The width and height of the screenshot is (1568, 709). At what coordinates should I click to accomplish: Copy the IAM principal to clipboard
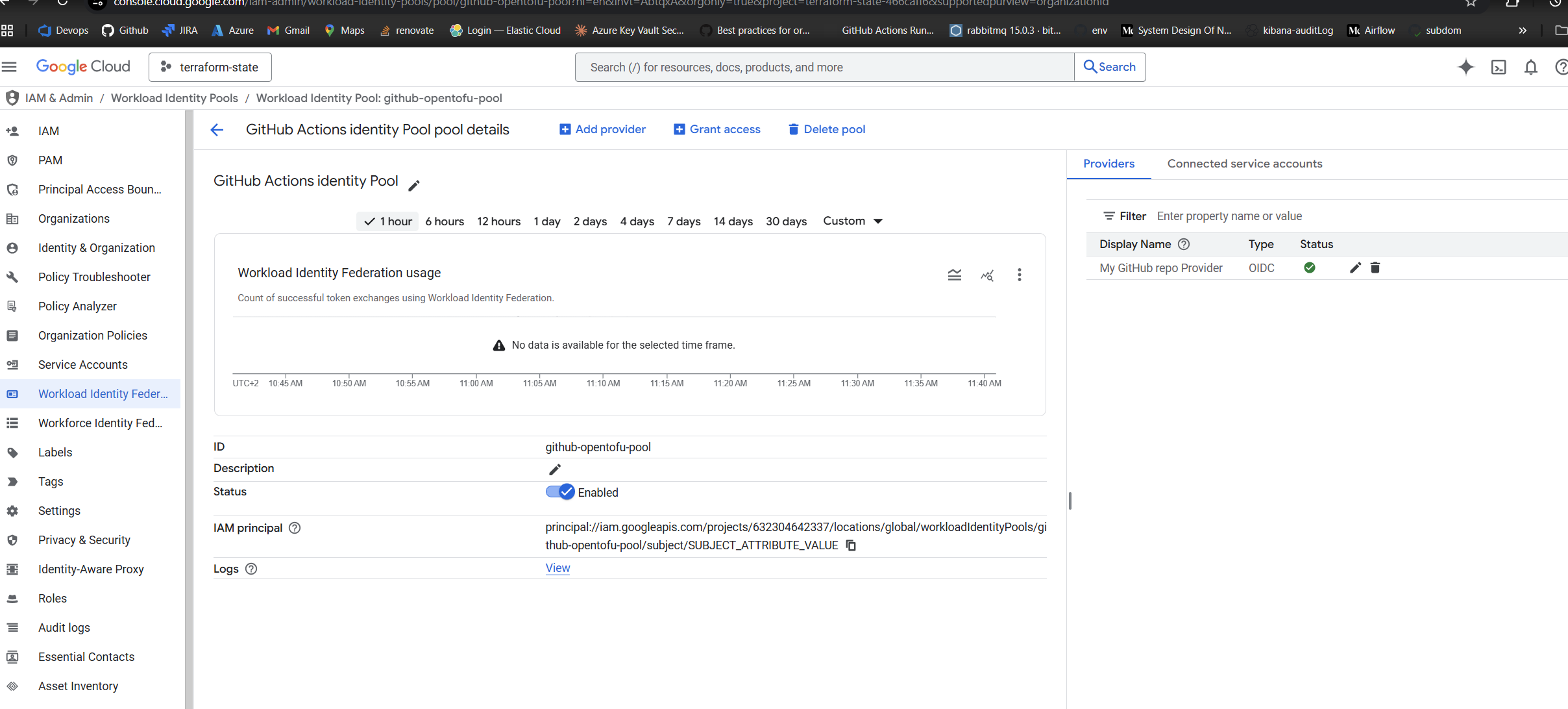pyautogui.click(x=851, y=545)
